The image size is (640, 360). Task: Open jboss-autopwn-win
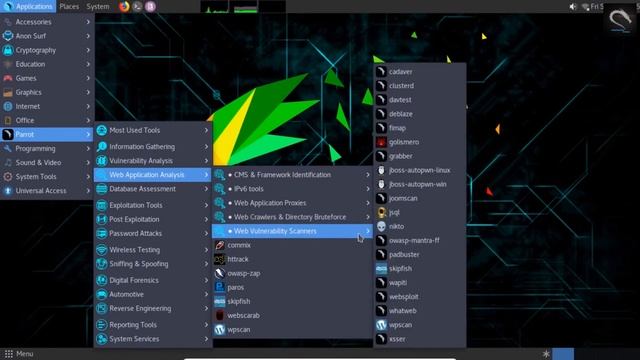[420, 184]
